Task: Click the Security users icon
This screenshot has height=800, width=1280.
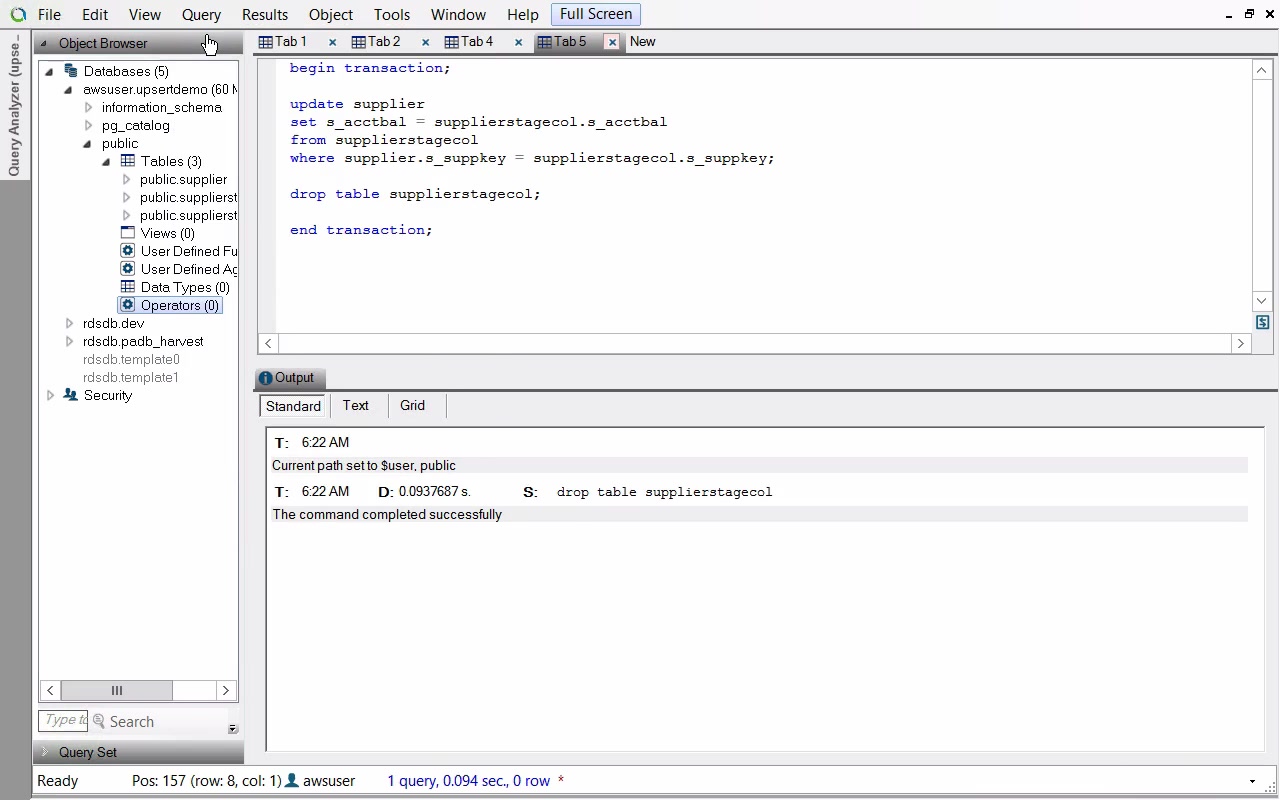Action: (x=70, y=395)
